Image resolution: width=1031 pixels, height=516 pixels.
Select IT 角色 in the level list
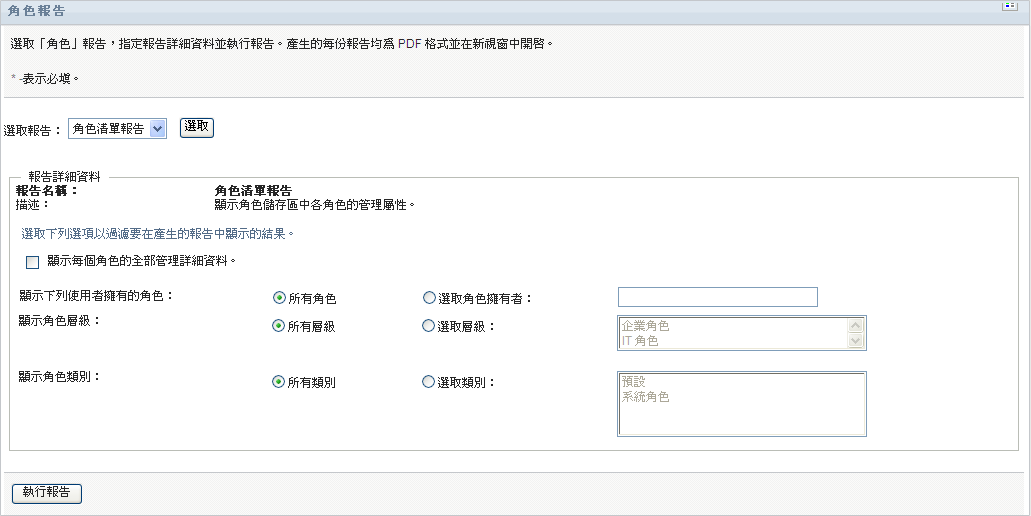(641, 341)
